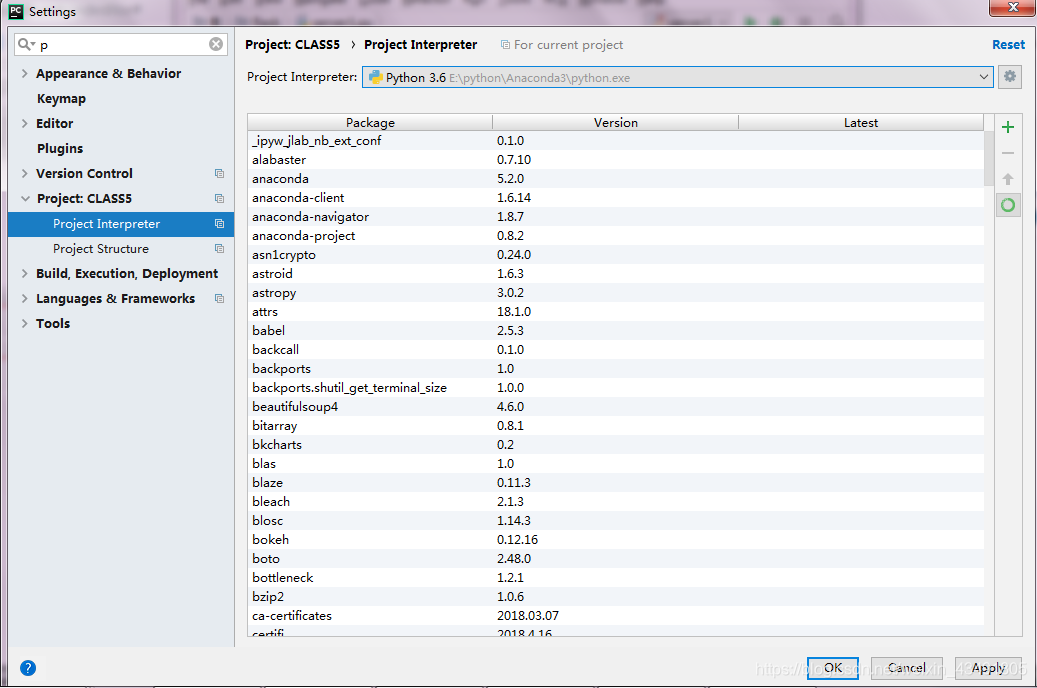Expand Appearance & Behavior section
Image resolution: width=1037 pixels, height=688 pixels.
pyautogui.click(x=24, y=73)
